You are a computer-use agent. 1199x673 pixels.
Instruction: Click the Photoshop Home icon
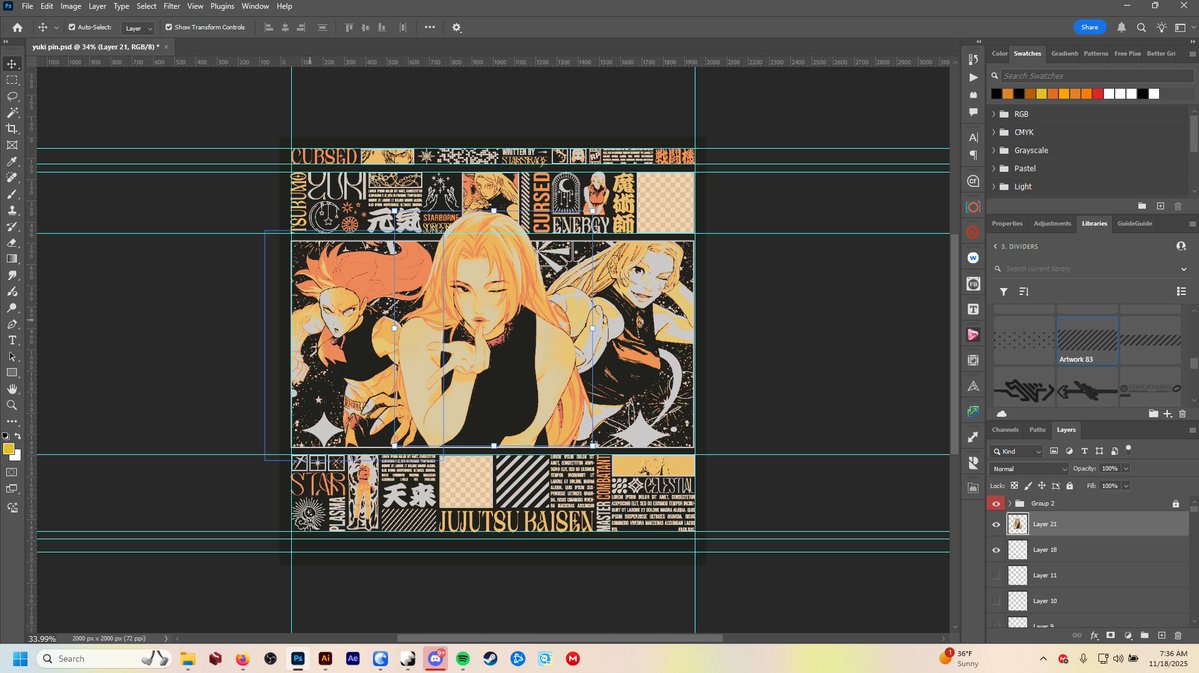pos(17,28)
